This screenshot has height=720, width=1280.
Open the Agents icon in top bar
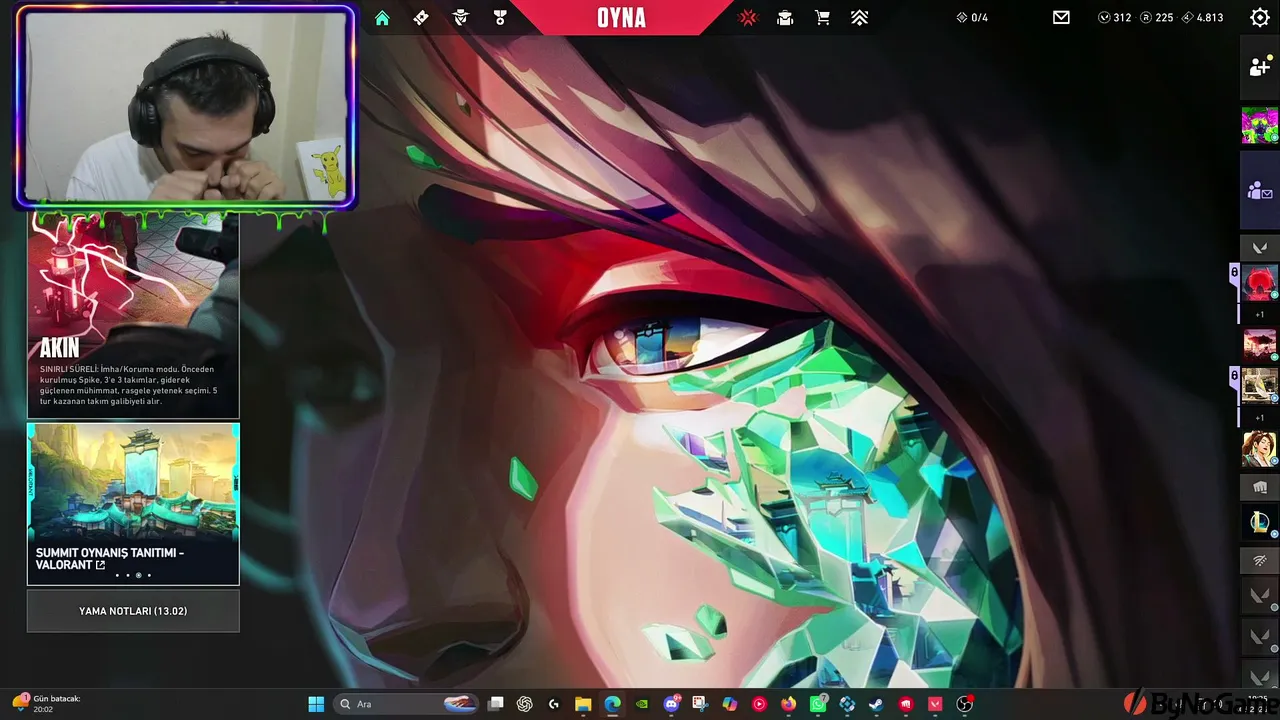461,17
